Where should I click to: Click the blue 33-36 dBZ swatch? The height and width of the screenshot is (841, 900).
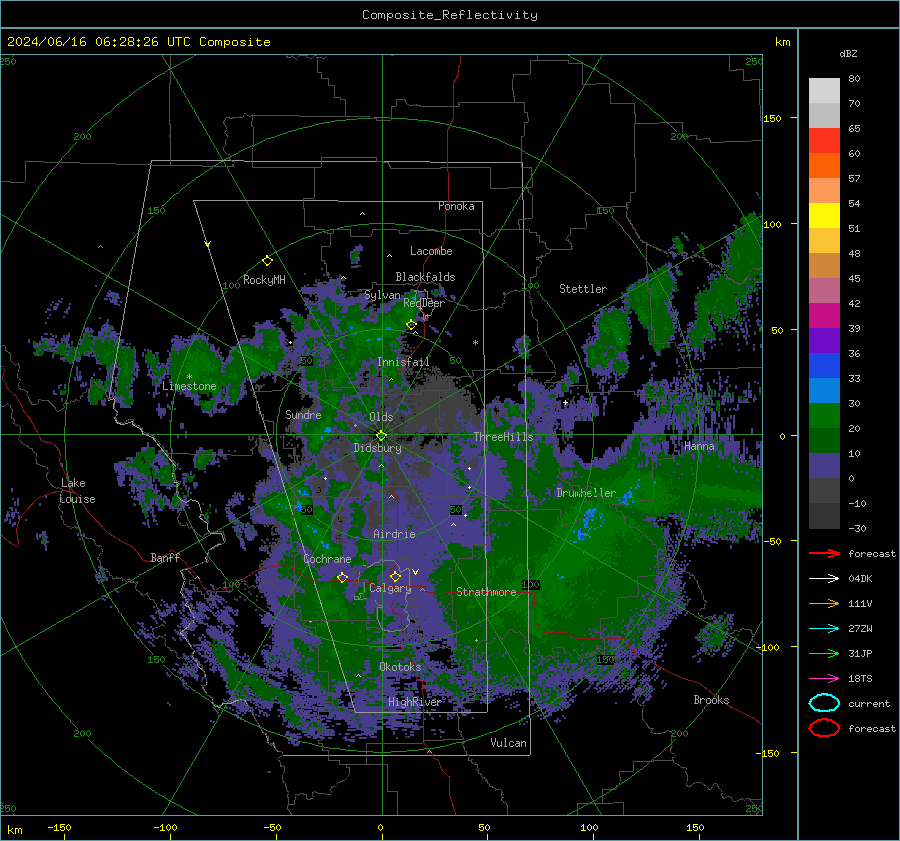pyautogui.click(x=824, y=366)
